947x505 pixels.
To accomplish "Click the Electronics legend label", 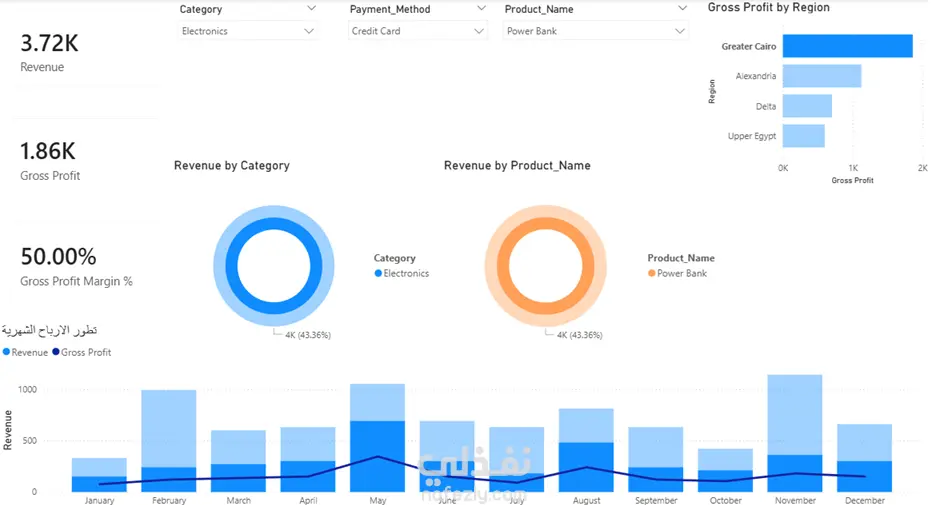I will pyautogui.click(x=406, y=273).
